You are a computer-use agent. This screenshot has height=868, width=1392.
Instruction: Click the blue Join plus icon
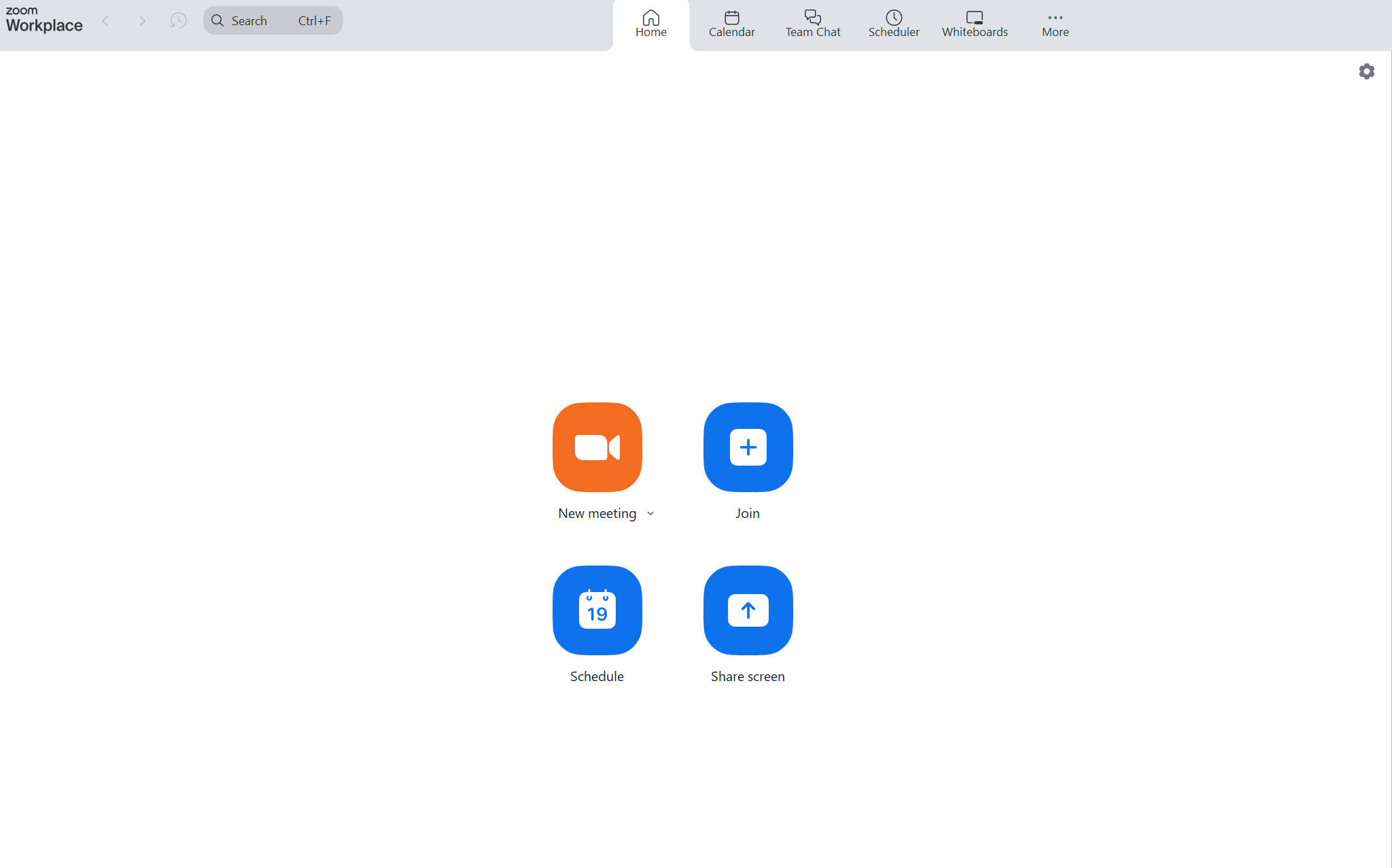(748, 447)
